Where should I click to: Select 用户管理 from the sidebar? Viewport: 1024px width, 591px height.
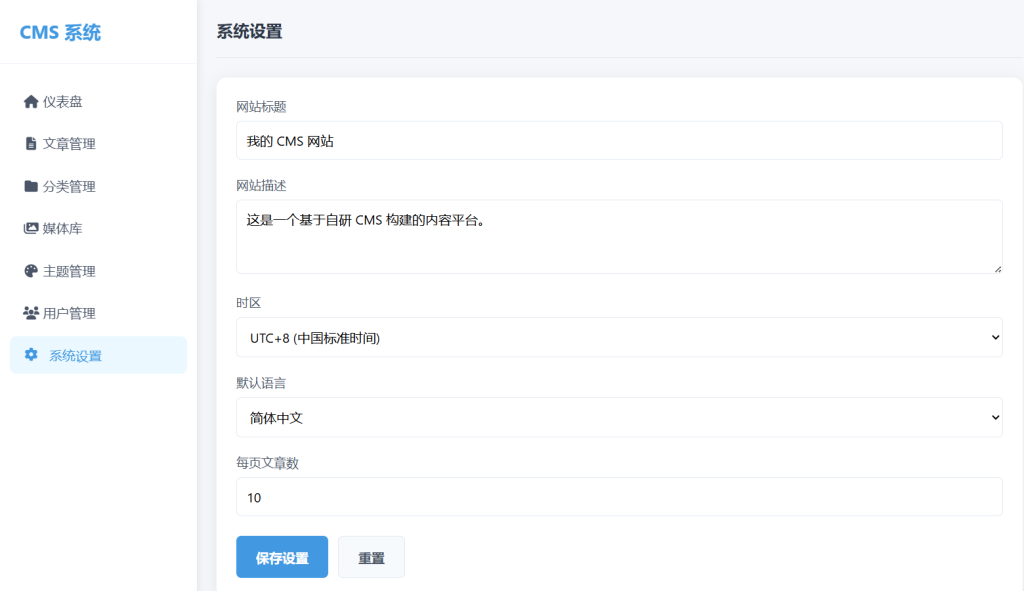click(69, 313)
